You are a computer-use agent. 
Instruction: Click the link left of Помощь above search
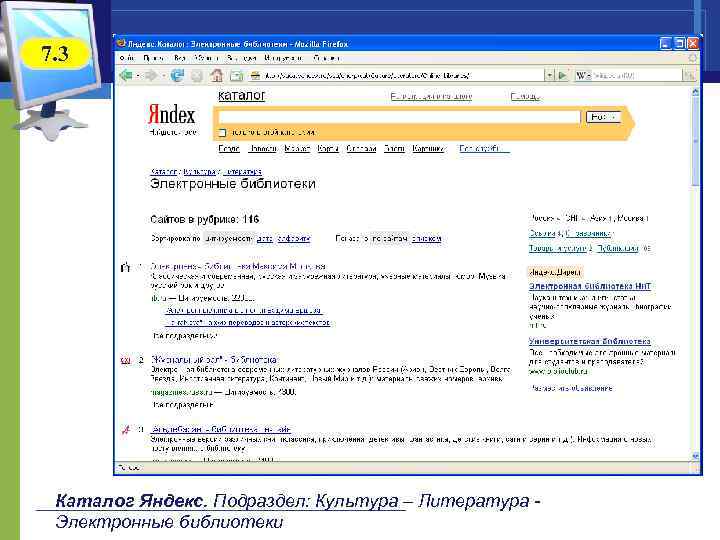click(431, 96)
